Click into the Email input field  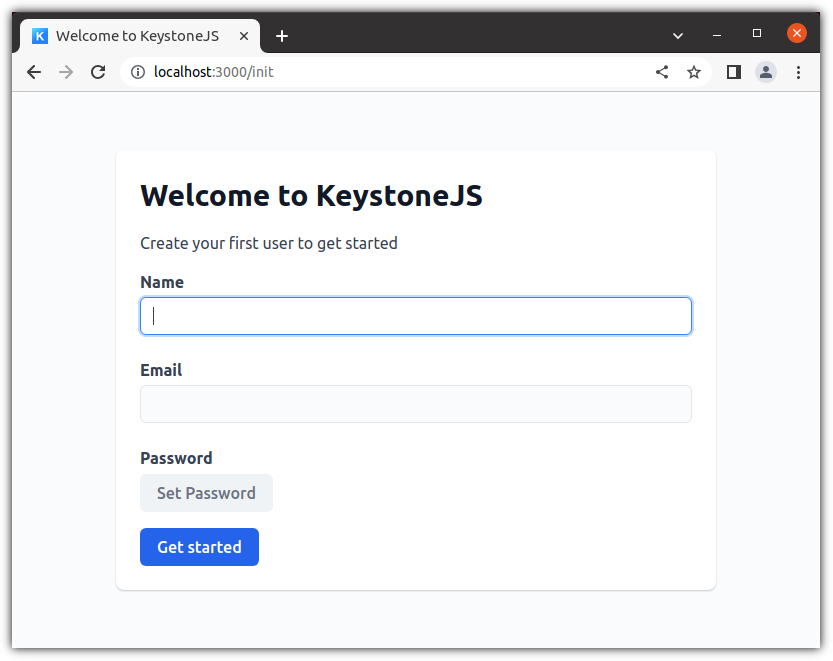tap(416, 404)
